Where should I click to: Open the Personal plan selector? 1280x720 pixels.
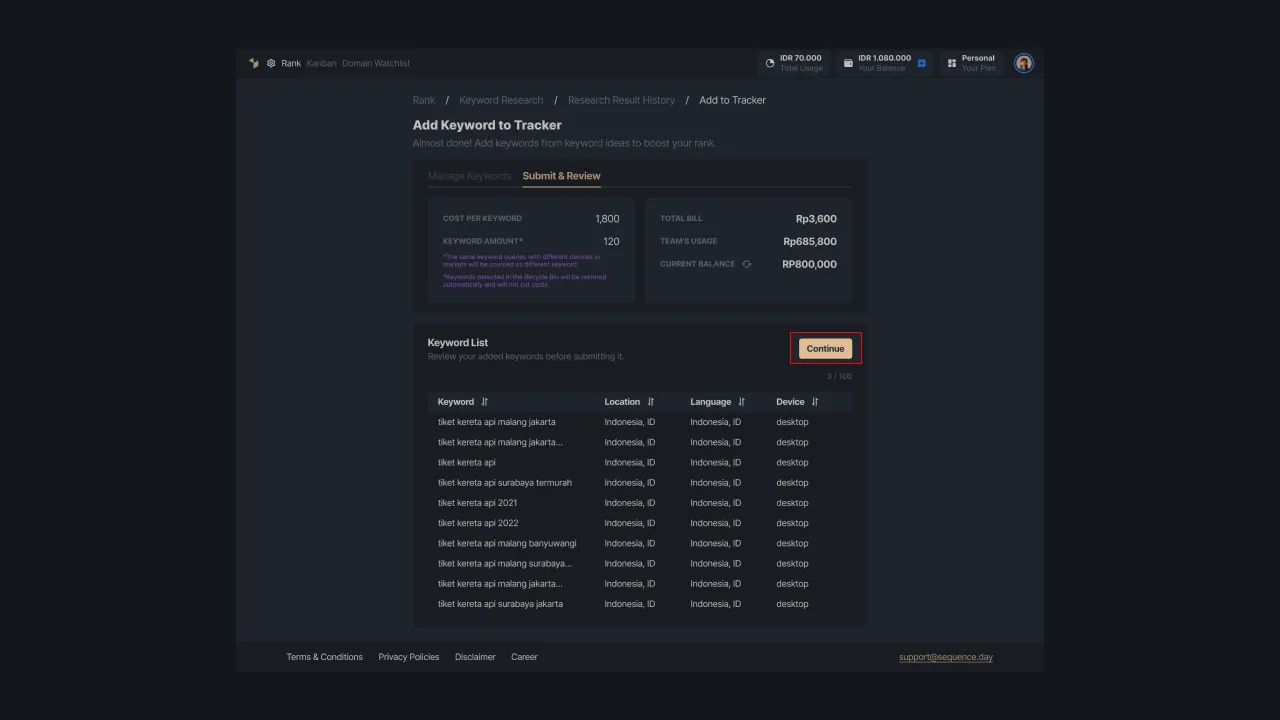[x=971, y=63]
